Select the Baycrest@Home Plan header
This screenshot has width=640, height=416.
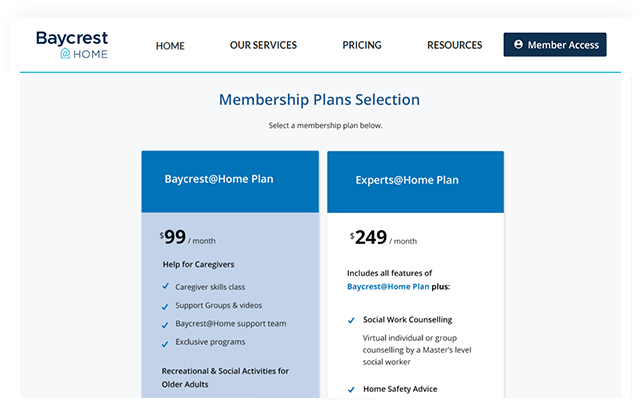coord(219,179)
